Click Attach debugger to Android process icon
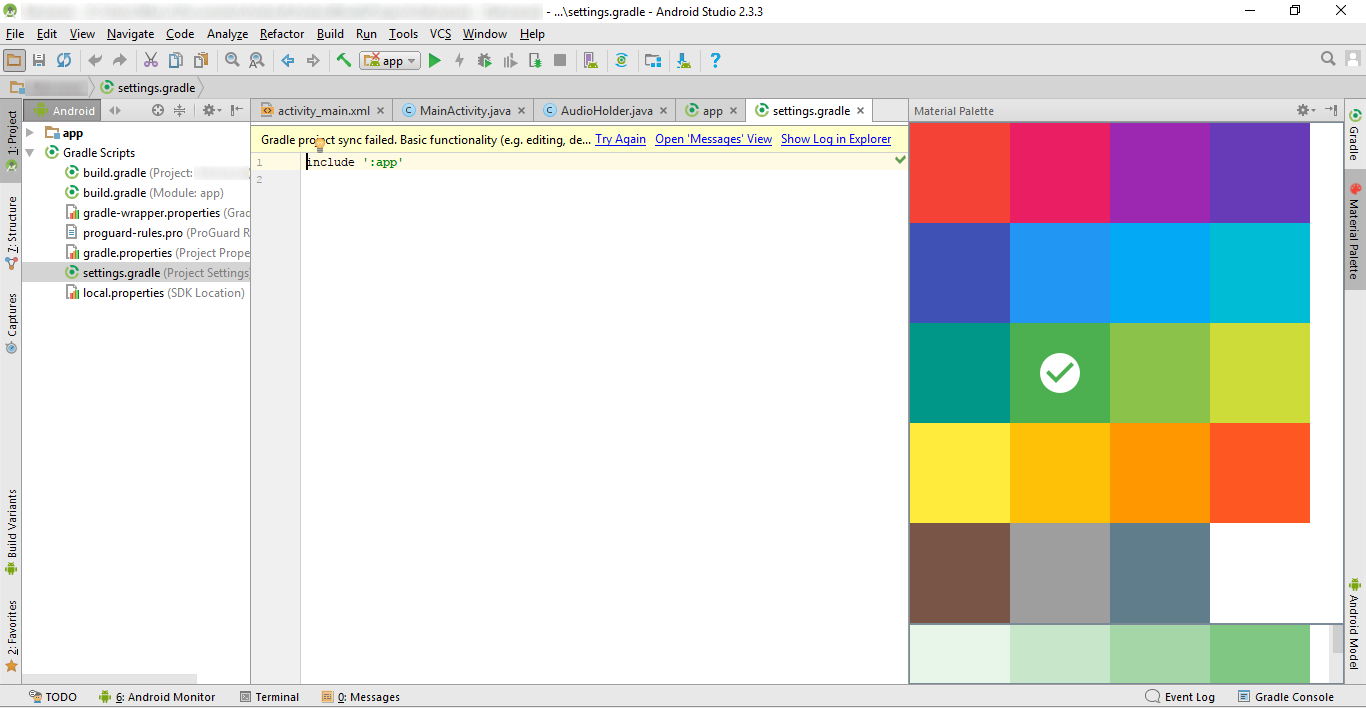Image resolution: width=1366 pixels, height=708 pixels. click(535, 60)
